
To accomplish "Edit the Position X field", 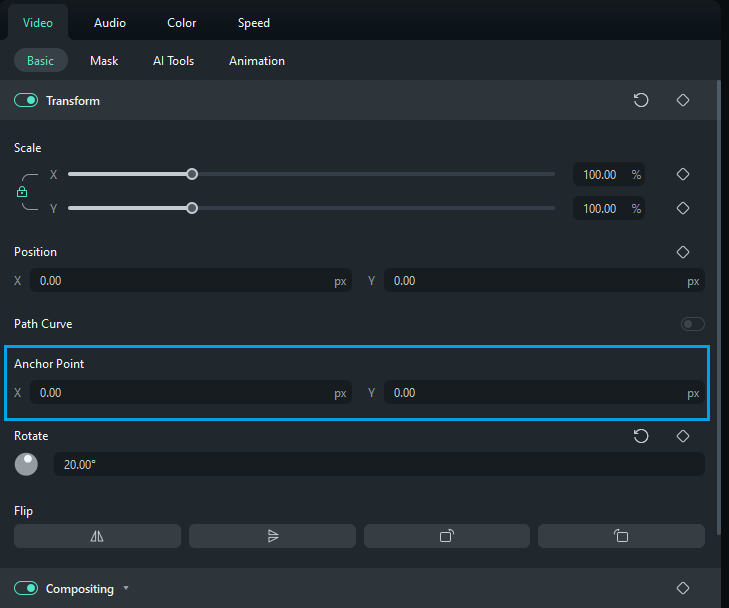I will pyautogui.click(x=191, y=280).
